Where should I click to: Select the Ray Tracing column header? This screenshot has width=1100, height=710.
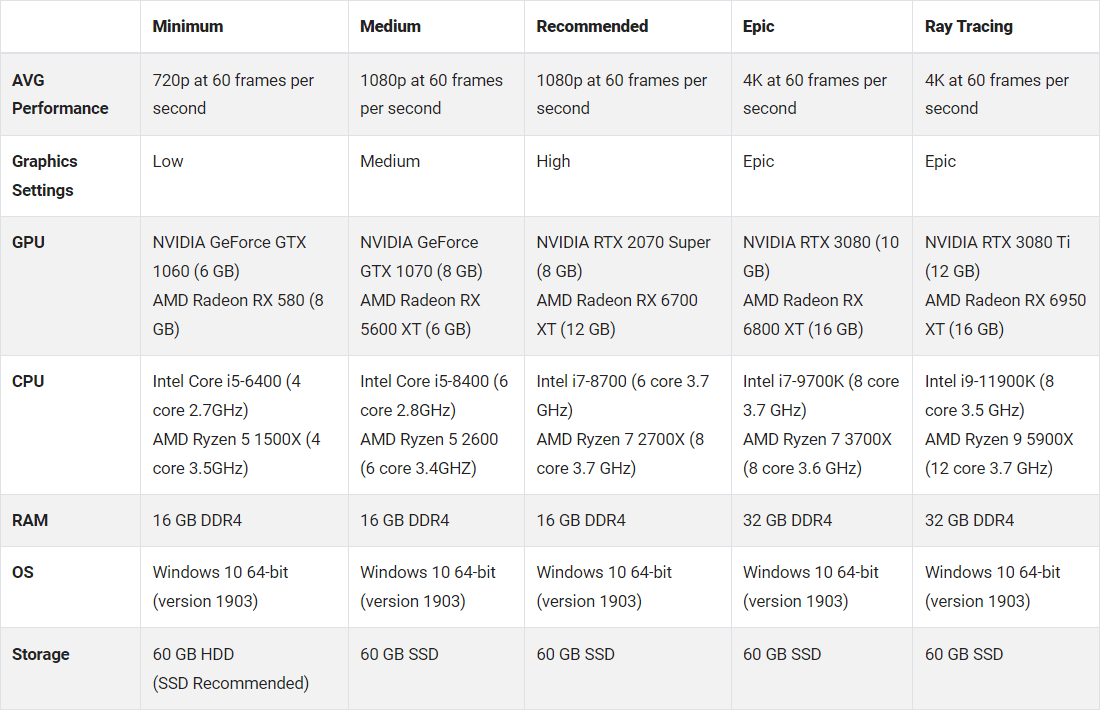click(969, 27)
